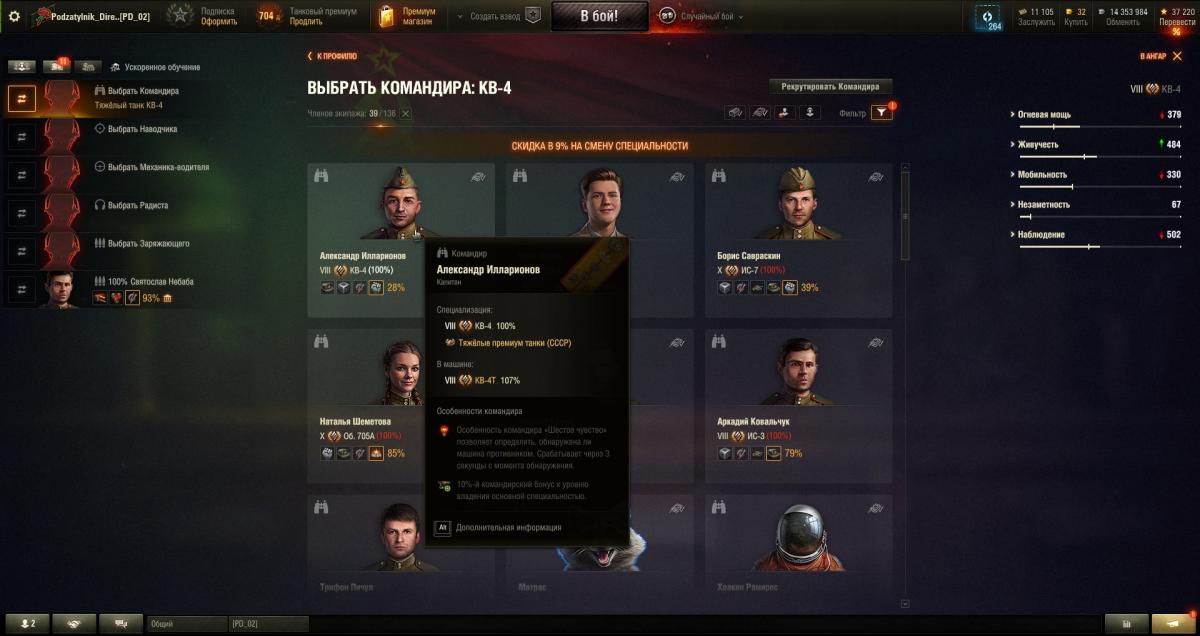Image resolution: width=1200 pixels, height=636 pixels.
Task: Go back via К профилю link
Action: point(331,56)
